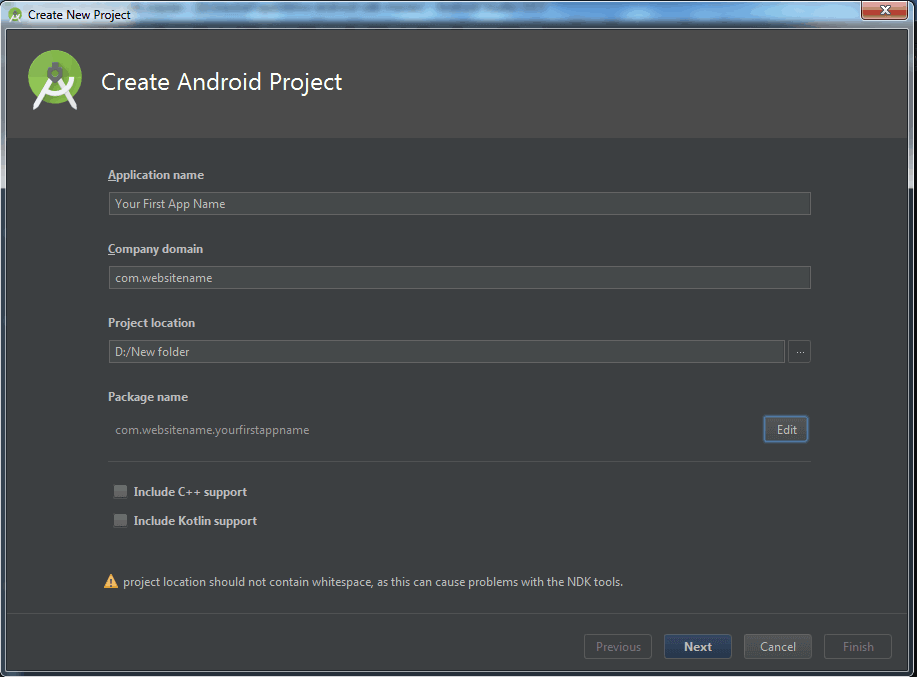Open the project location browse (...) button

tap(799, 351)
